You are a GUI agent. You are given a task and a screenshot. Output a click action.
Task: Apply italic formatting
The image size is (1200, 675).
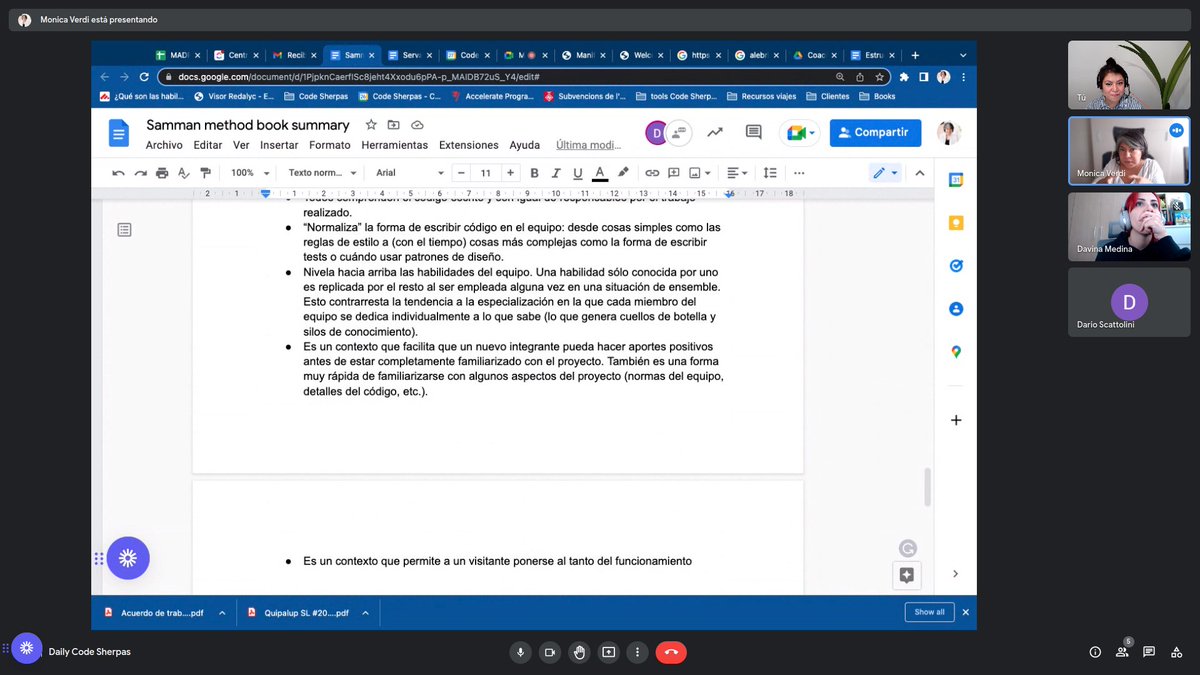pos(555,173)
